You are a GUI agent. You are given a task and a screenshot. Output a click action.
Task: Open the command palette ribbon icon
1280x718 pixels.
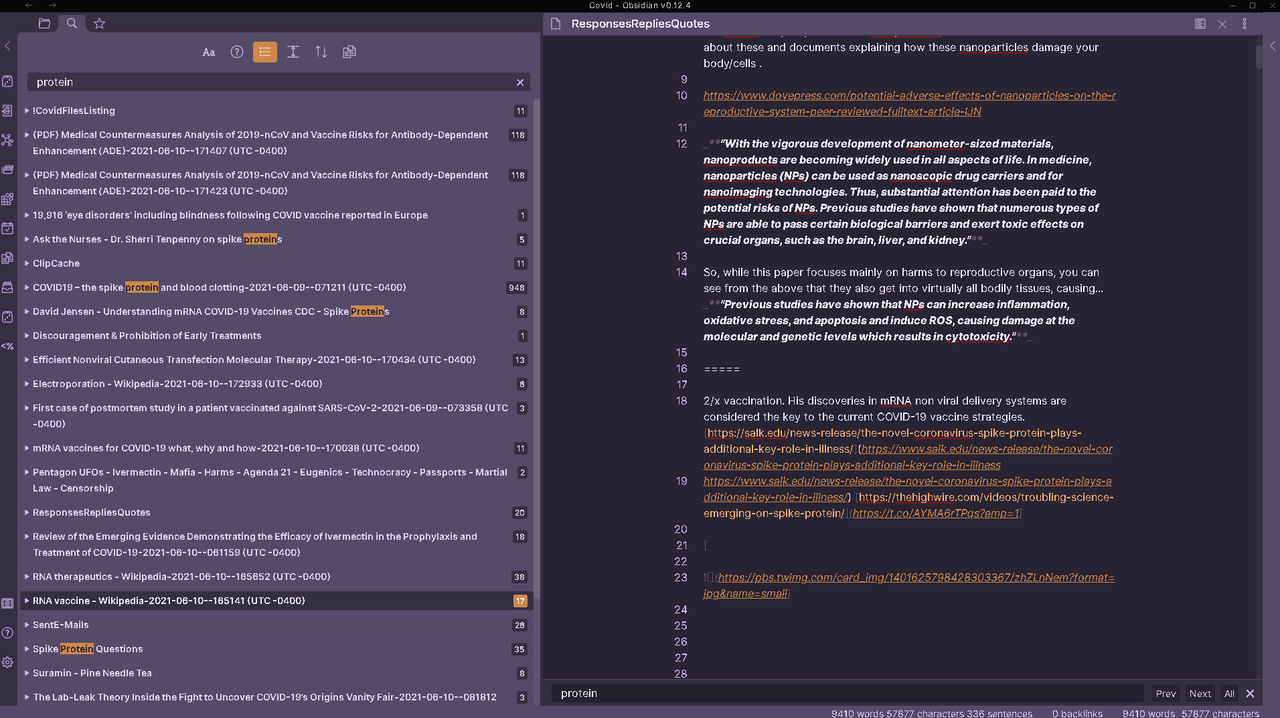[x=7, y=346]
